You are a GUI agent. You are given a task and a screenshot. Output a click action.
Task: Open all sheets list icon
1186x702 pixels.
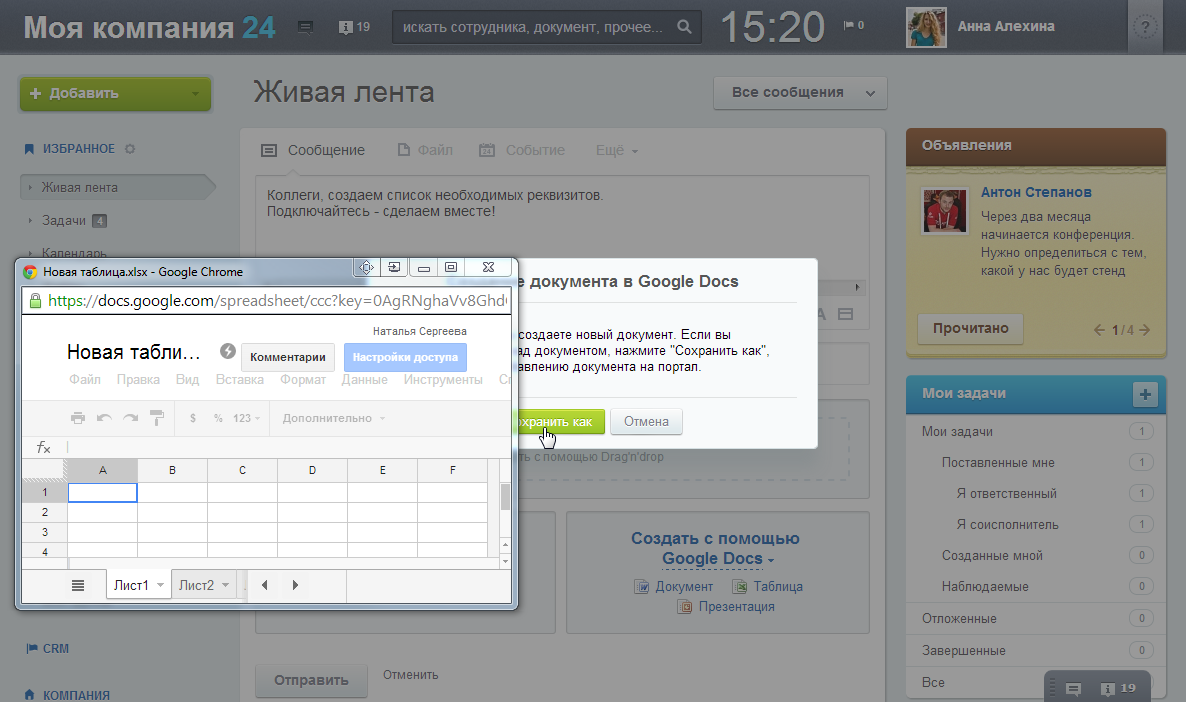point(78,586)
